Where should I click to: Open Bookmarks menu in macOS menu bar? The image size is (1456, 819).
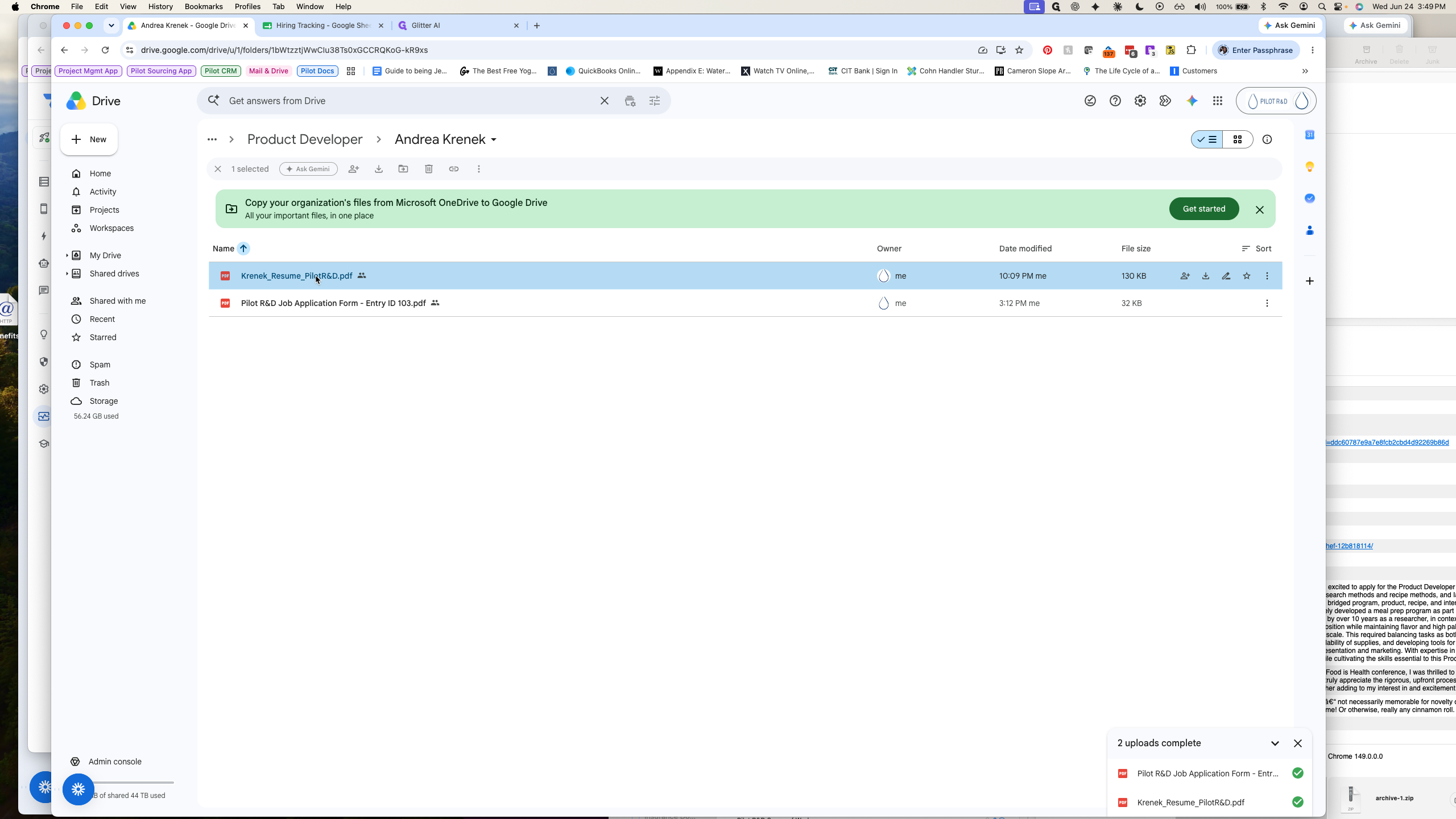204,7
